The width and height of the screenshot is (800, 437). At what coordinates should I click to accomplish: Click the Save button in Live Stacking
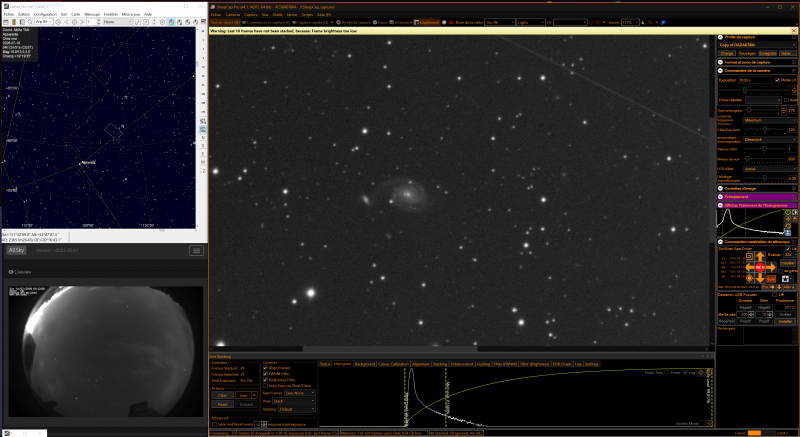[243, 395]
